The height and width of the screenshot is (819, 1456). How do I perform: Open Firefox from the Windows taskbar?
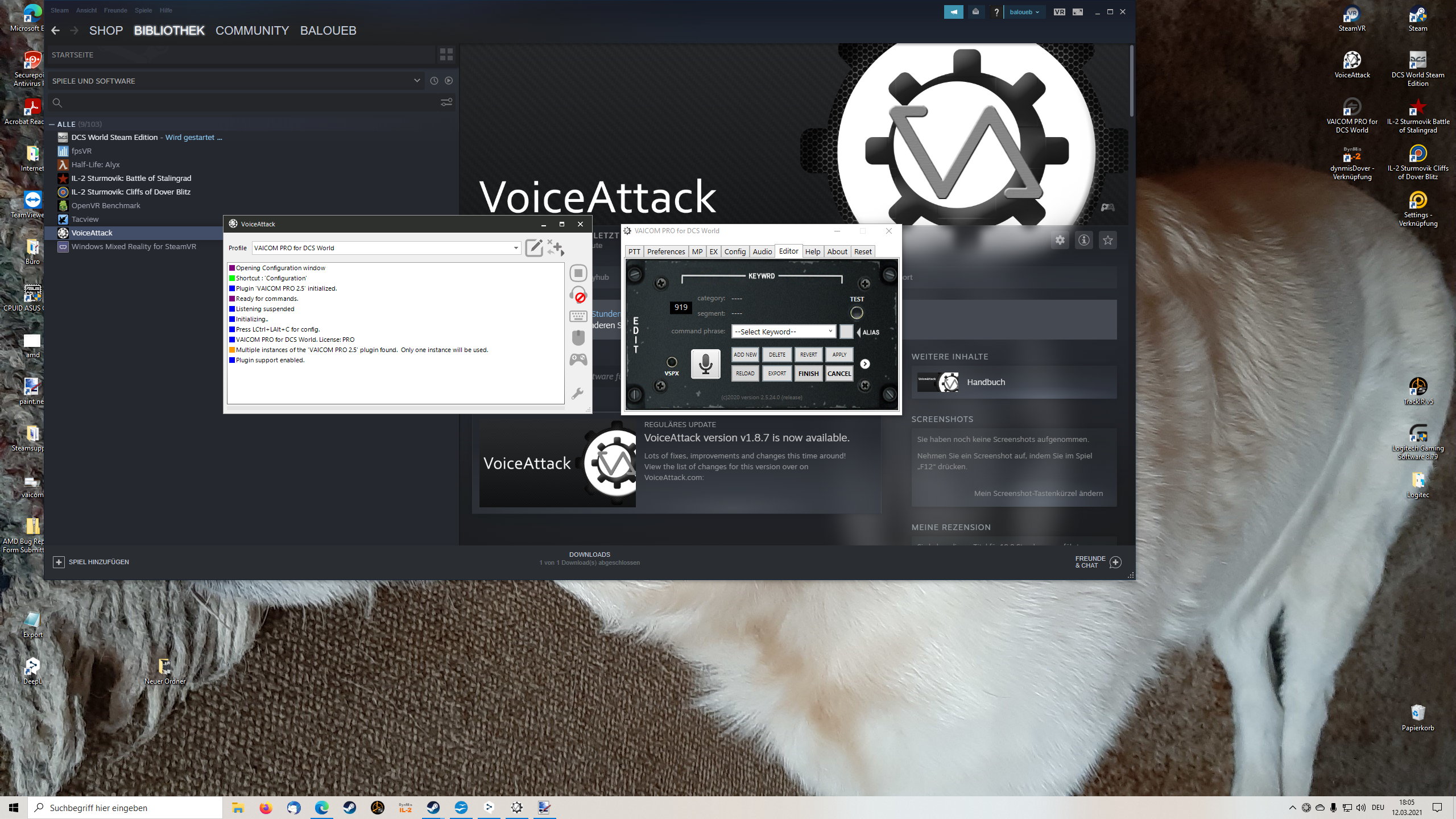266,808
